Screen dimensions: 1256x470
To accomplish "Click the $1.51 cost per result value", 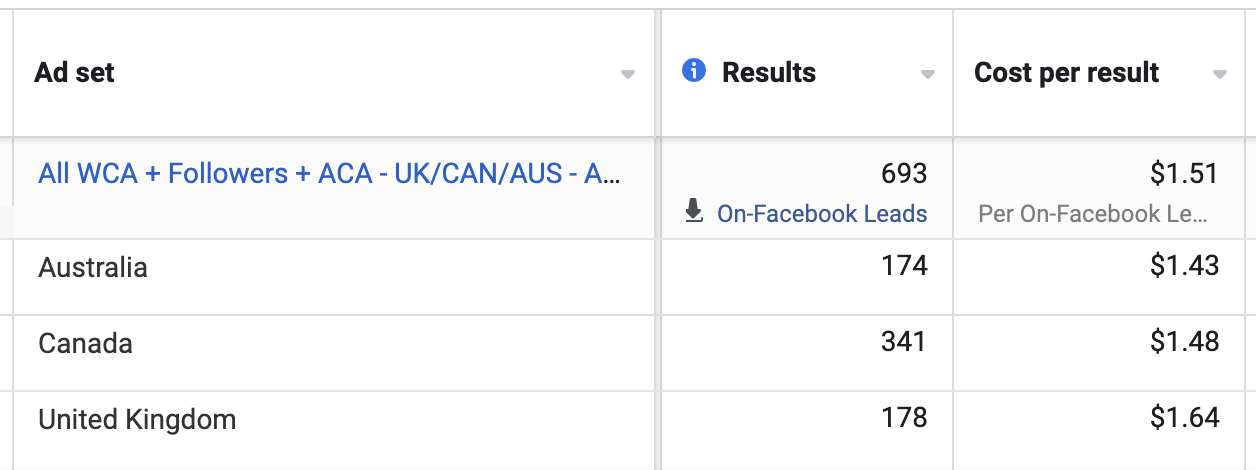I will click(x=1184, y=174).
